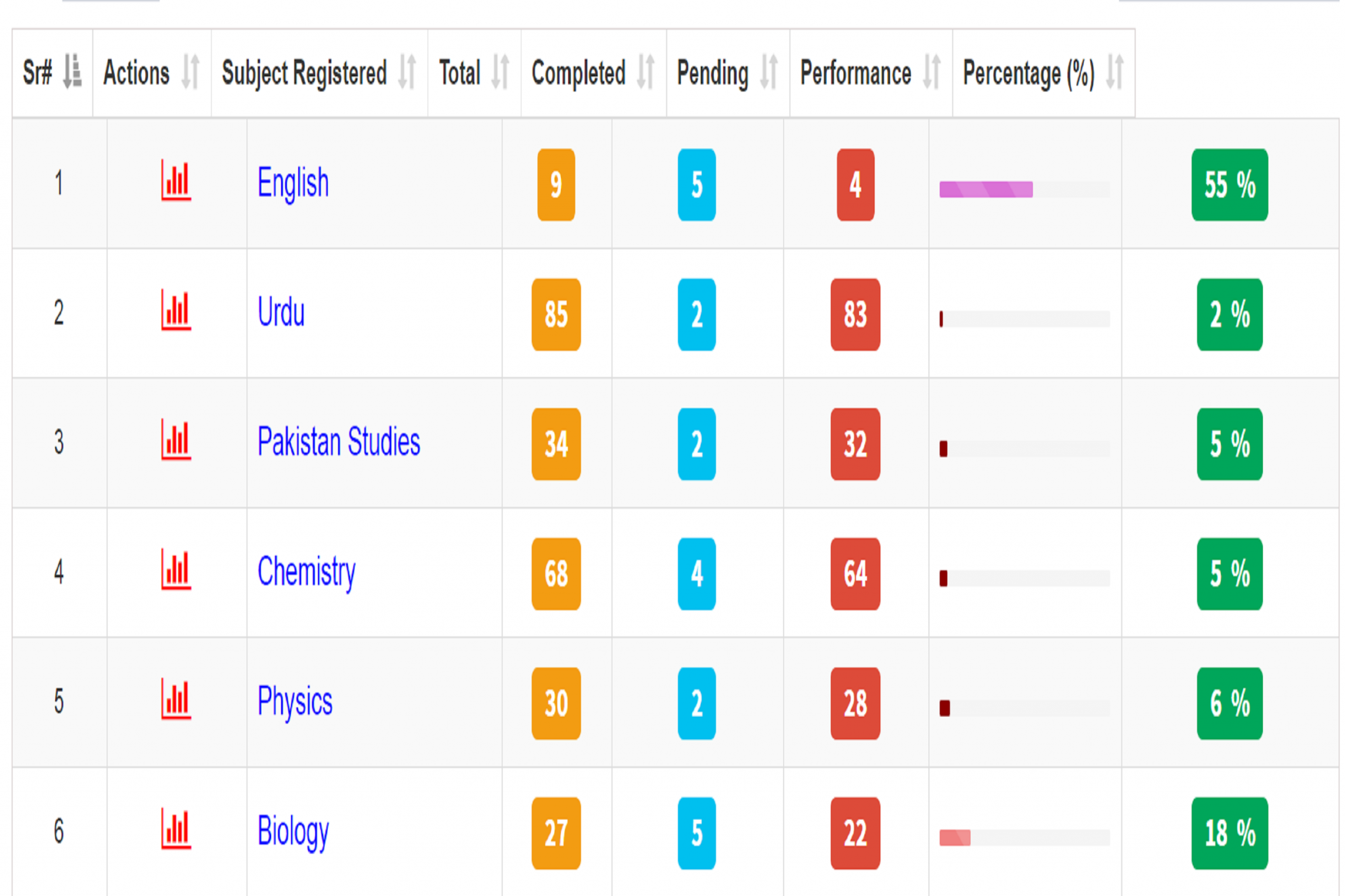
Task: Sort table by Completed column
Action: pos(646,72)
